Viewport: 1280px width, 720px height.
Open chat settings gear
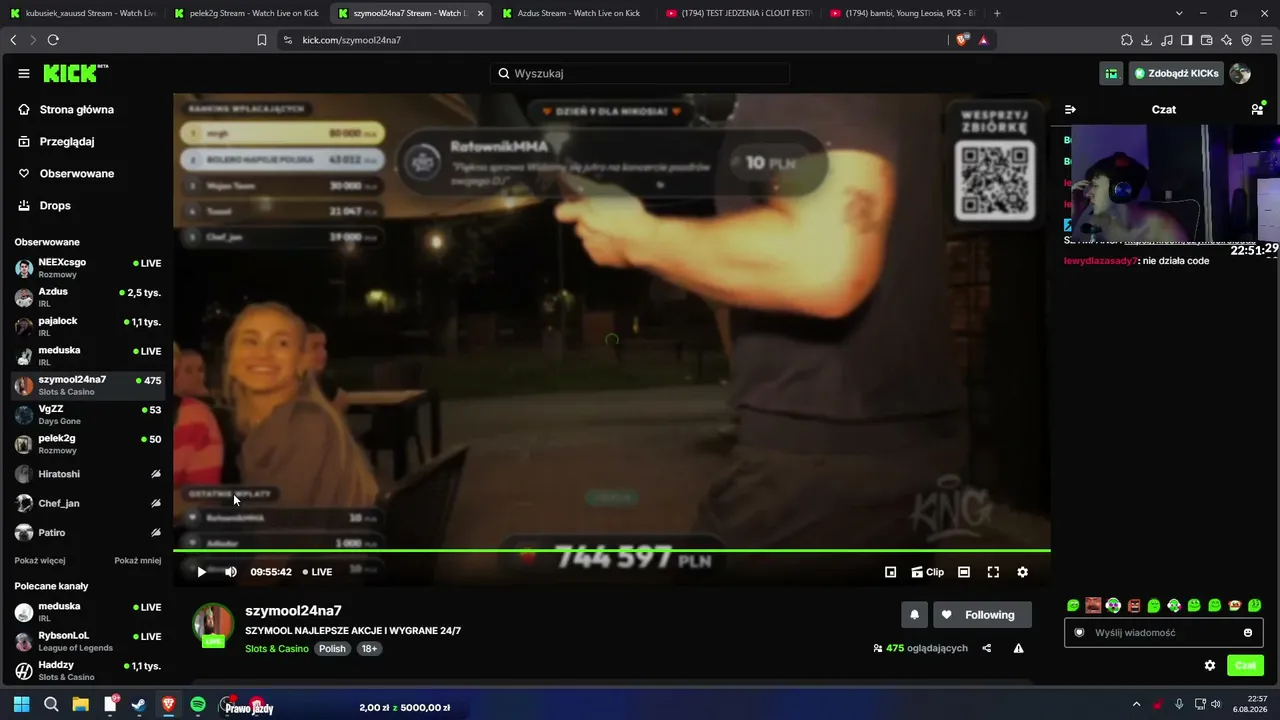pos(1210,665)
